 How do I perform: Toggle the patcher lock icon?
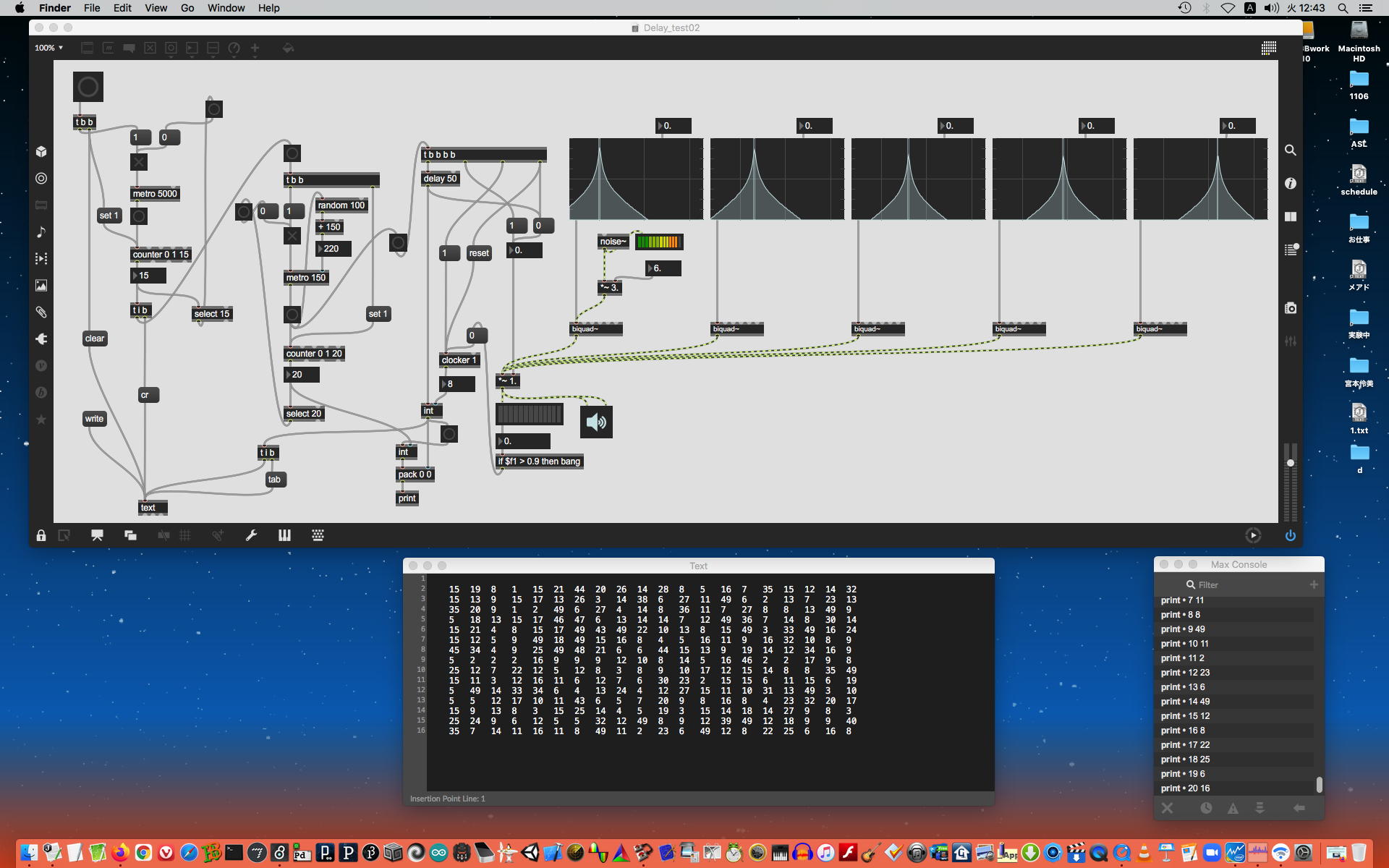point(41,535)
